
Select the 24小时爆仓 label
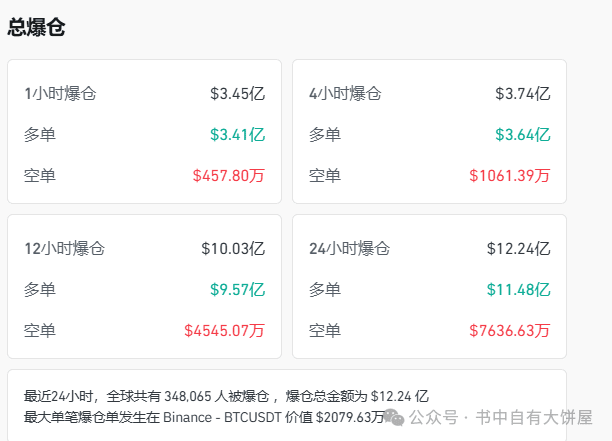[349, 249]
